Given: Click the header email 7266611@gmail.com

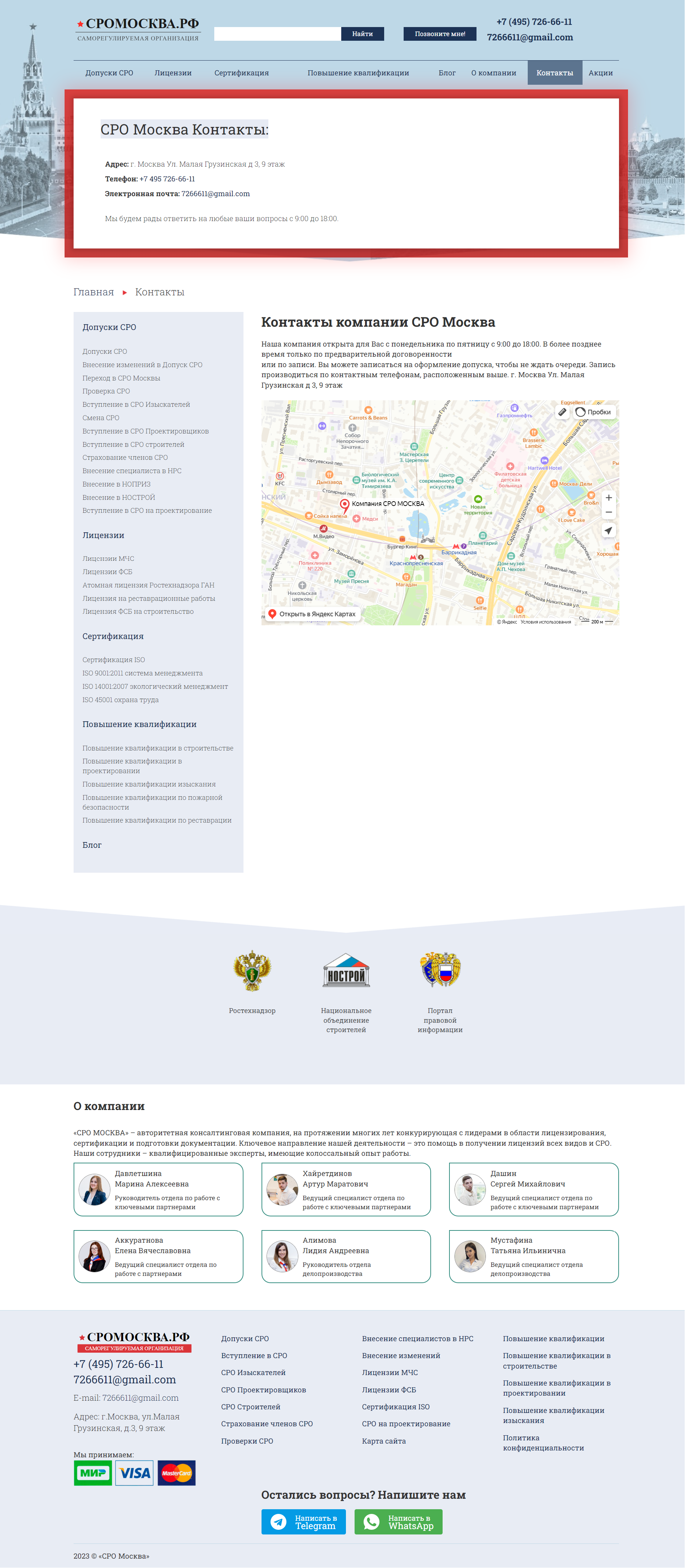Looking at the screenshot, I should [530, 37].
